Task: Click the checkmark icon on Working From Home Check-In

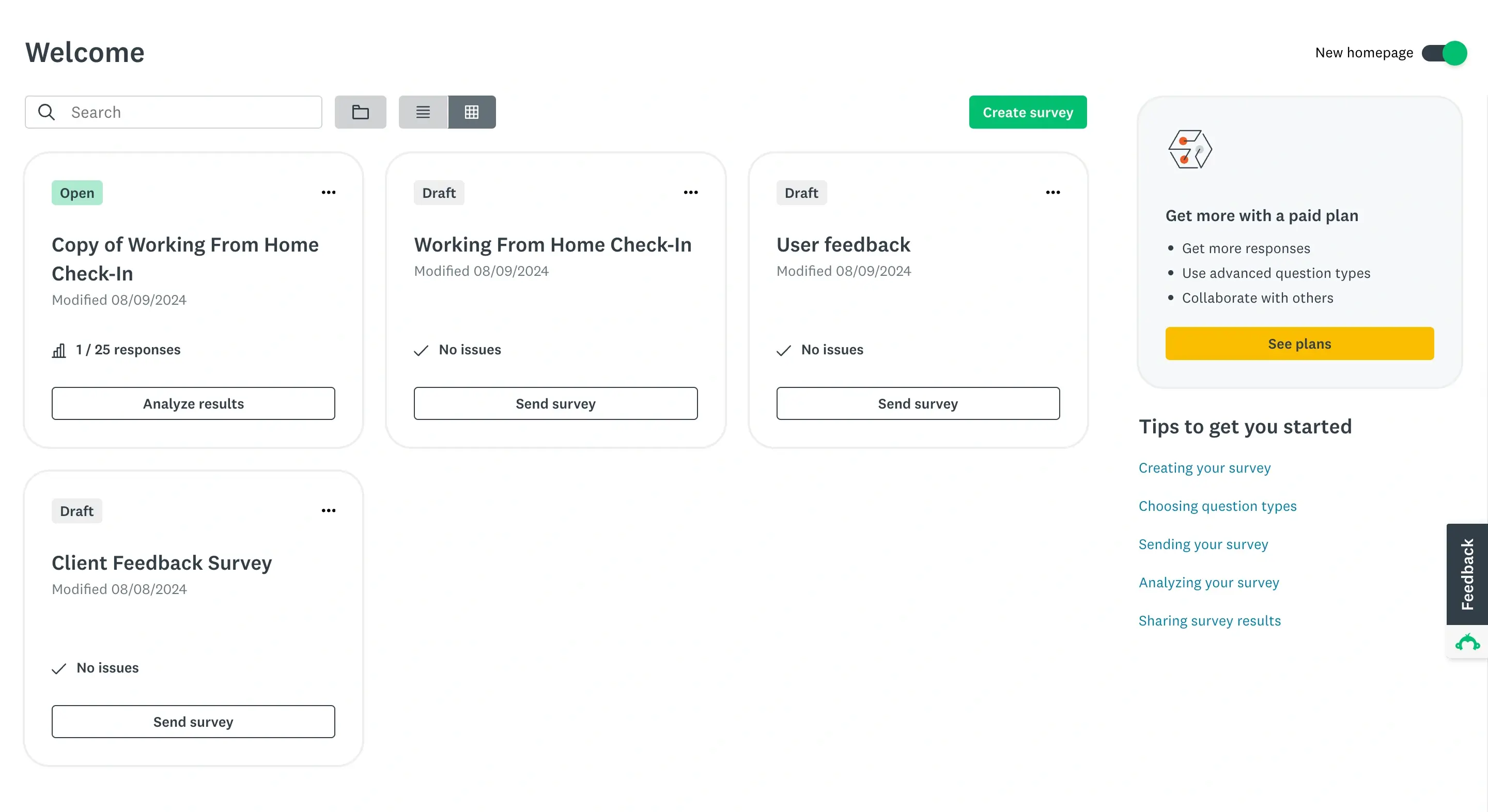Action: (421, 349)
